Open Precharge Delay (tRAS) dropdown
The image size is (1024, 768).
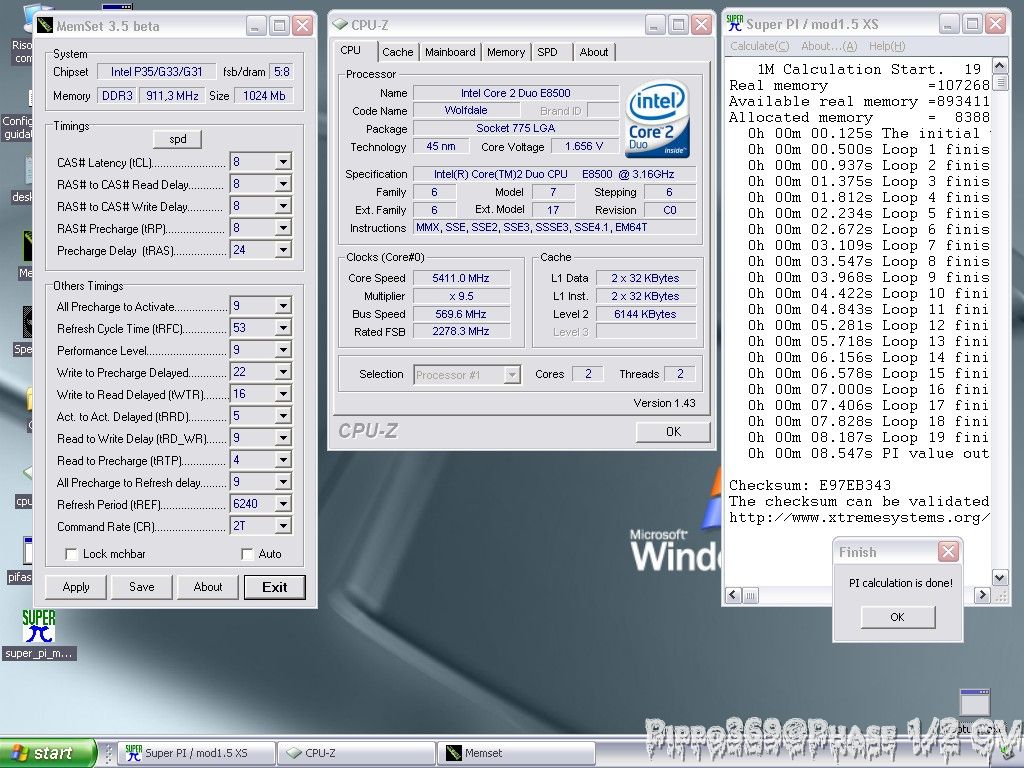(283, 250)
